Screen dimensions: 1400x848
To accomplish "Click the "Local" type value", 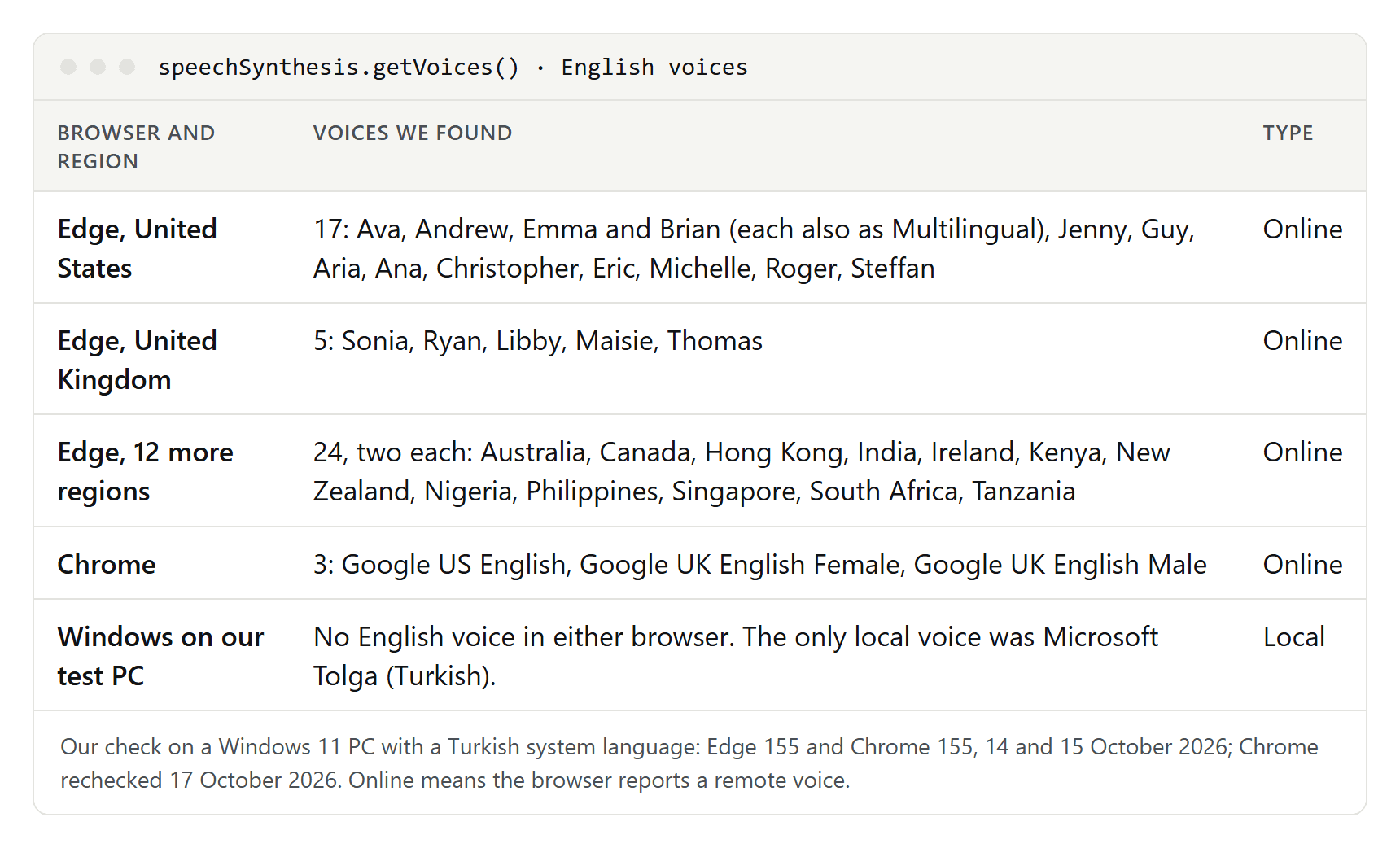I will (1294, 636).
